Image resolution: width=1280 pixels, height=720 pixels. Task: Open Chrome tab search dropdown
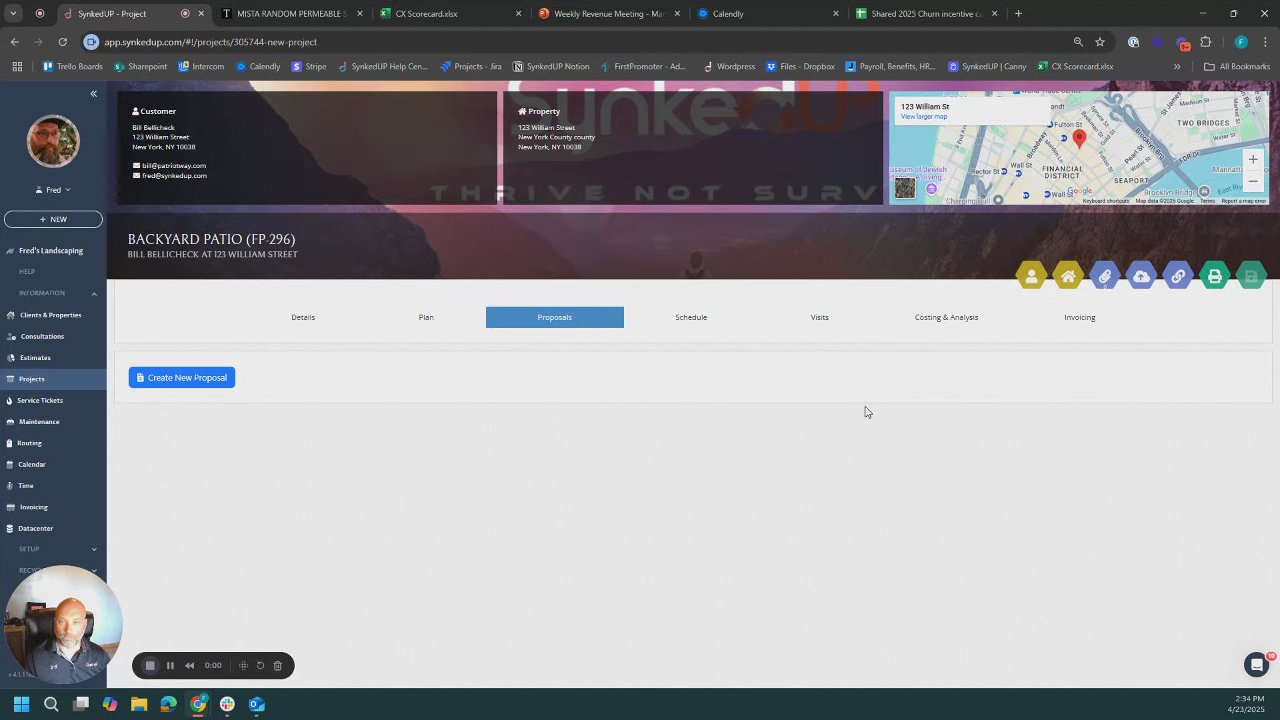[13, 14]
